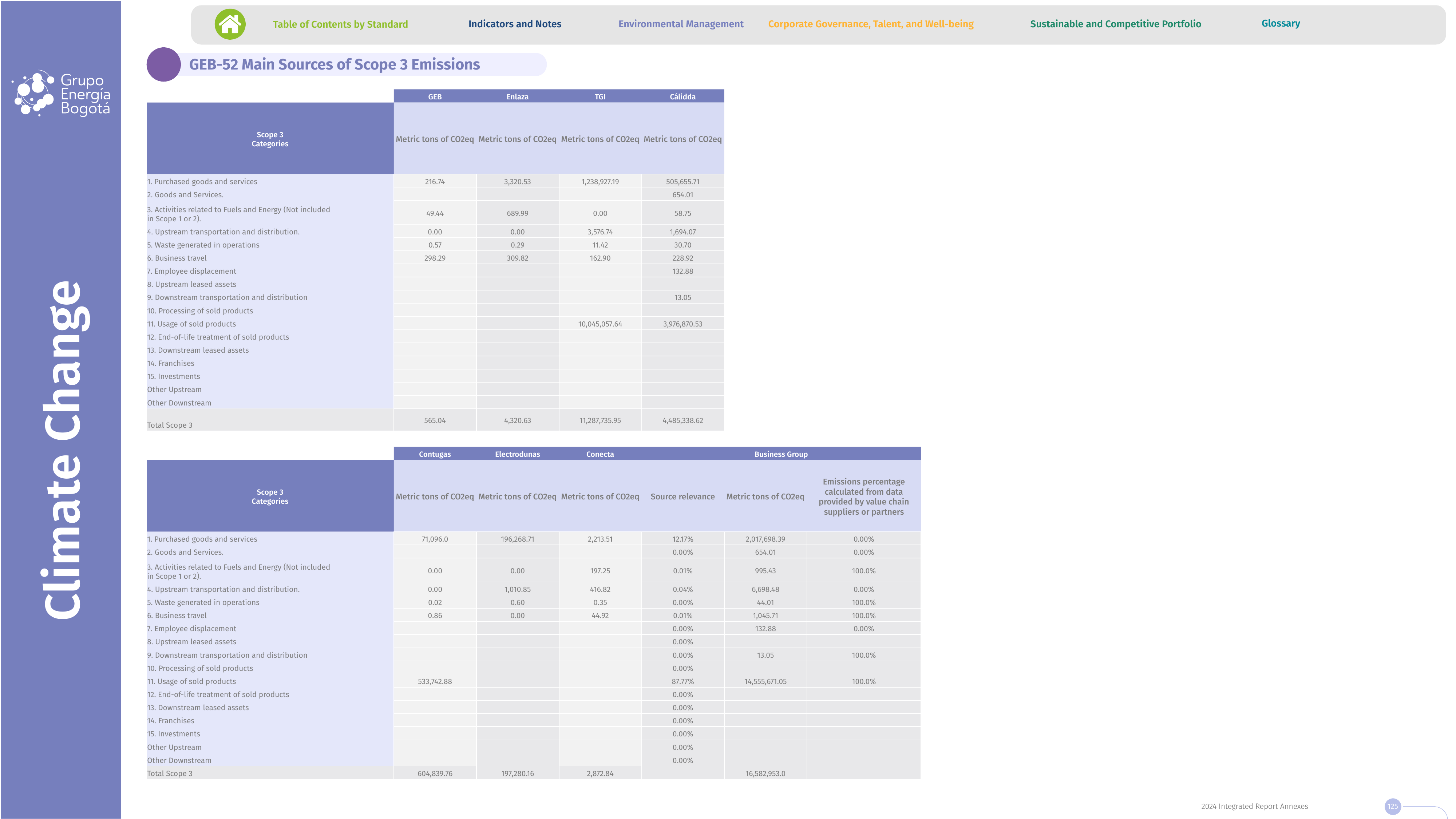Click the Grupo Energía Bogotá logo
This screenshot has height=819, width=1456.
click(61, 93)
